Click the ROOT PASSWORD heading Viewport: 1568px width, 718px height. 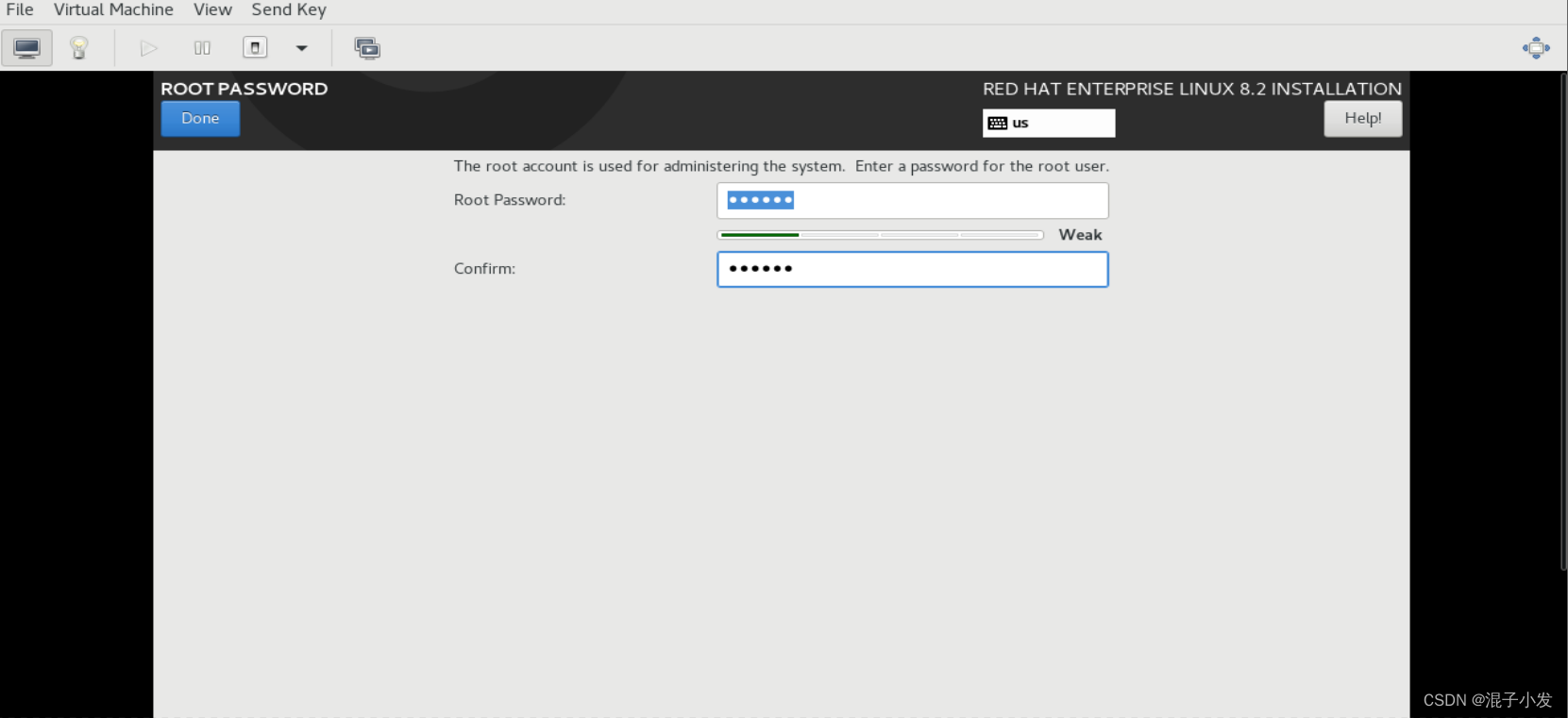(244, 89)
